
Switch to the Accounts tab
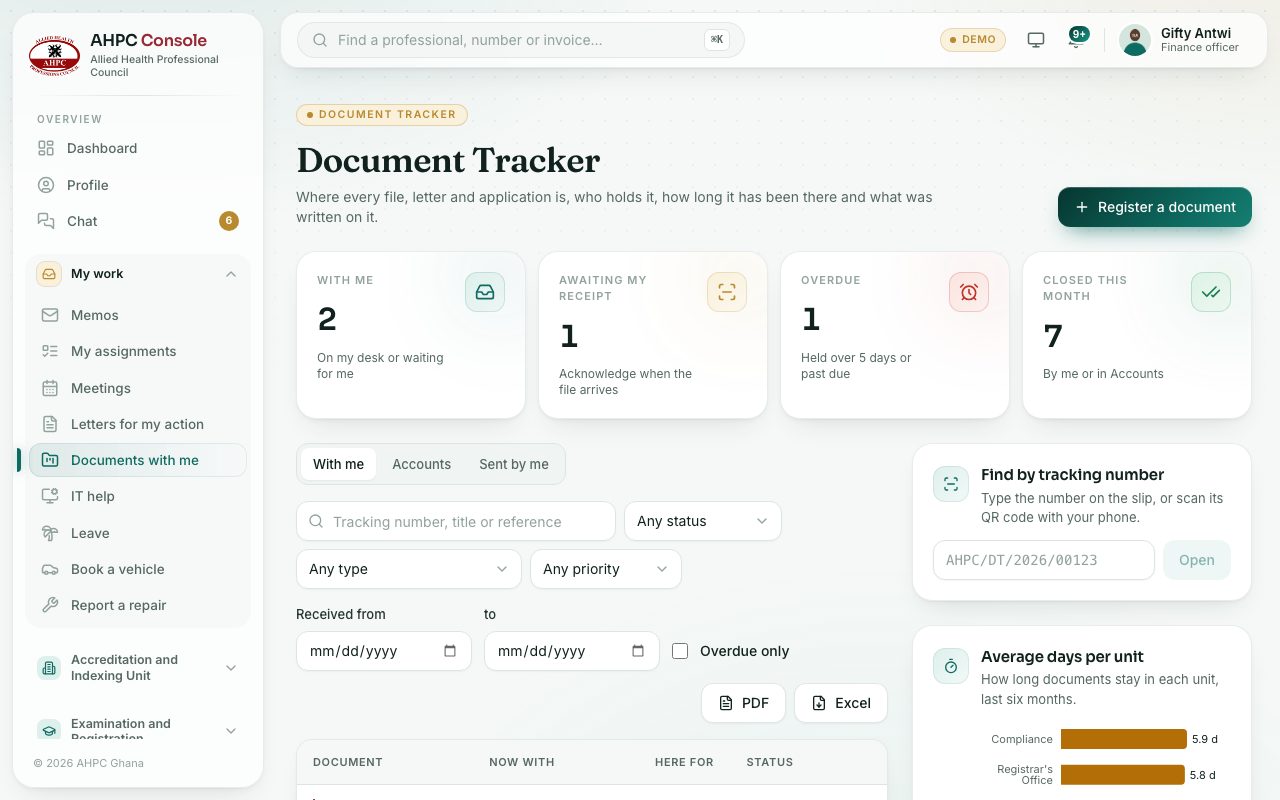(421, 464)
